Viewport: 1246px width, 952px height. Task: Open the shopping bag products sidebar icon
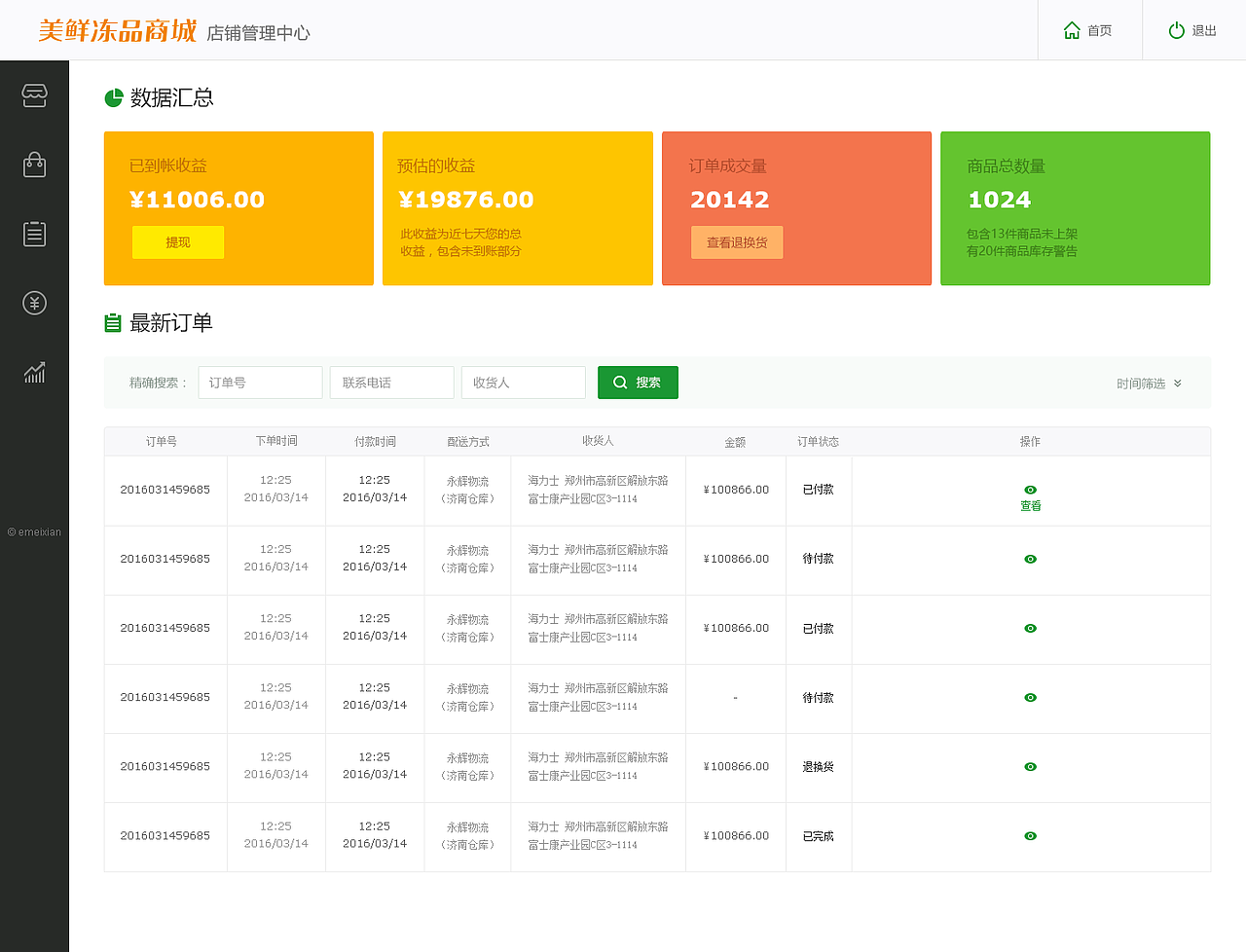tap(34, 165)
